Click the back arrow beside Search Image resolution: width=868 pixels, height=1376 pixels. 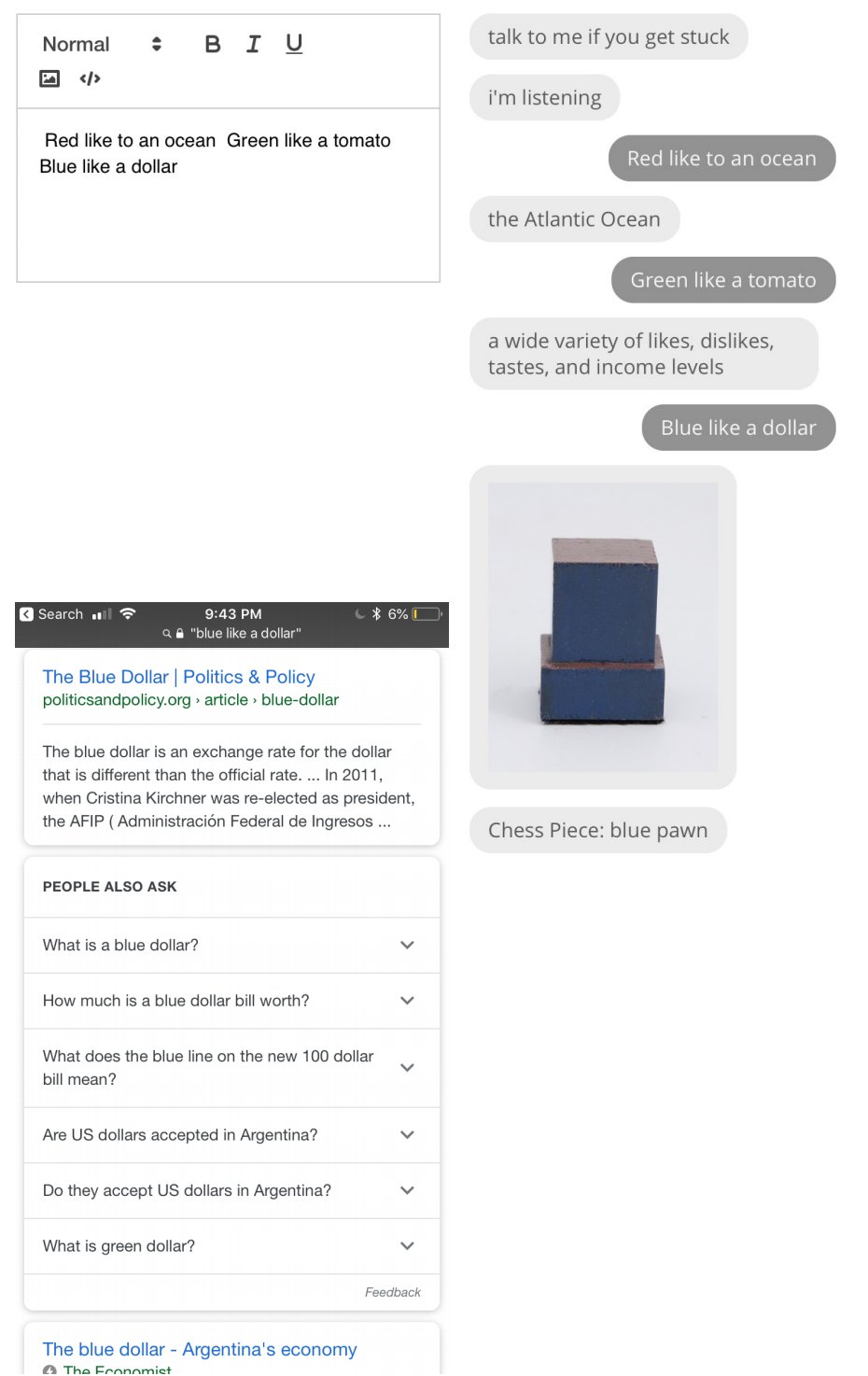(27, 614)
